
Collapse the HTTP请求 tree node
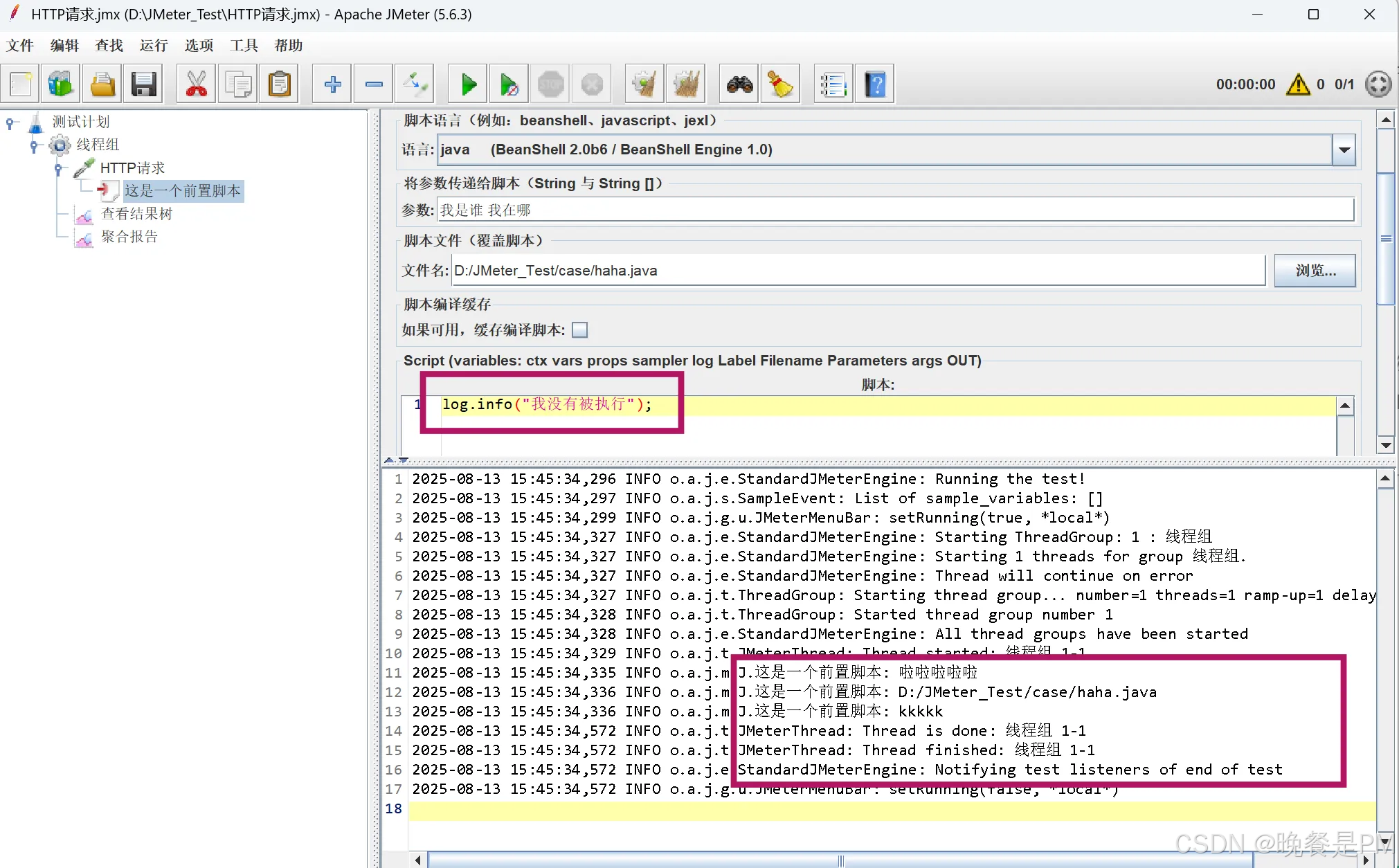coord(58,169)
